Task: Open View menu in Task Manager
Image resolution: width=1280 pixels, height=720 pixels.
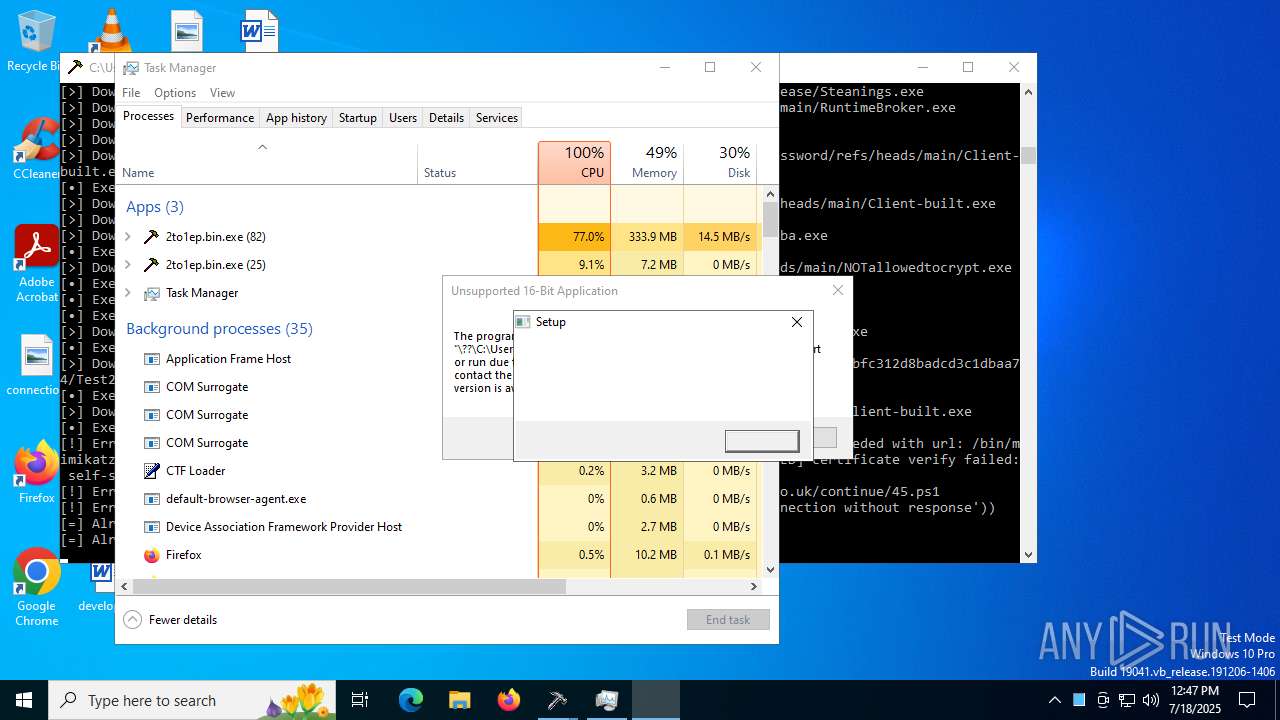Action: 222,93
